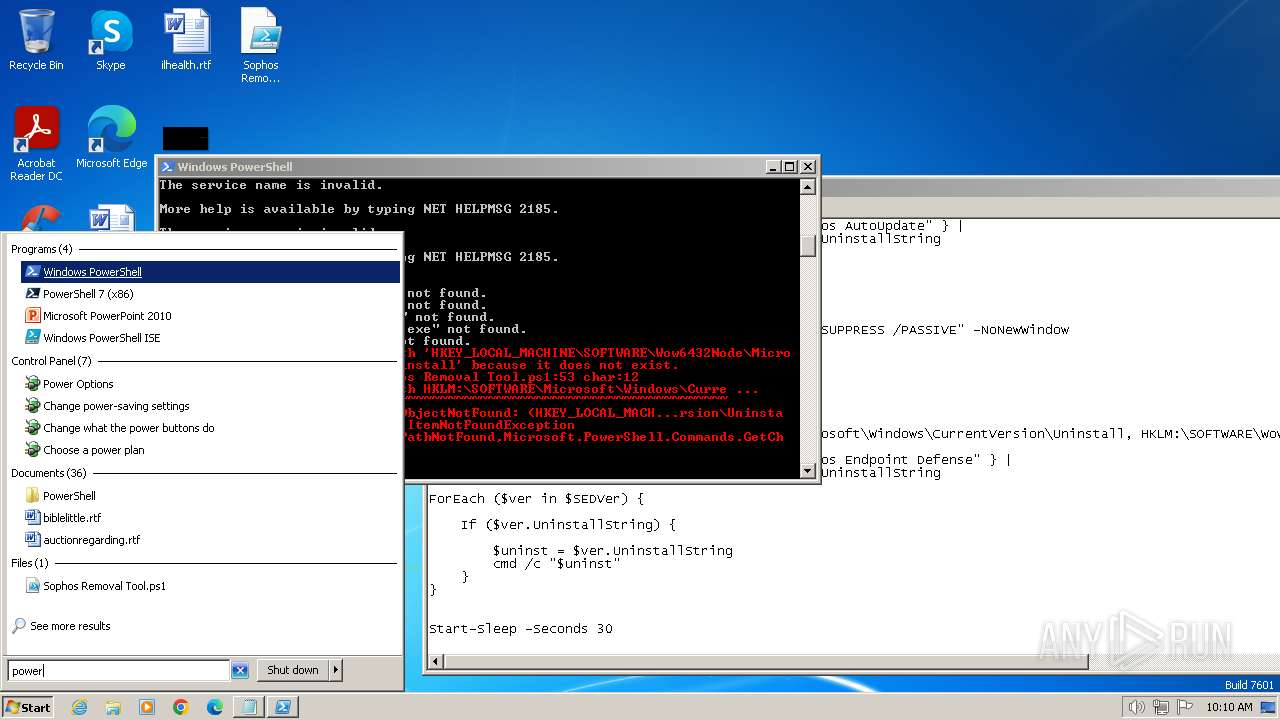Click the Shut down button
Viewport: 1280px width, 720px height.
pyautogui.click(x=293, y=670)
